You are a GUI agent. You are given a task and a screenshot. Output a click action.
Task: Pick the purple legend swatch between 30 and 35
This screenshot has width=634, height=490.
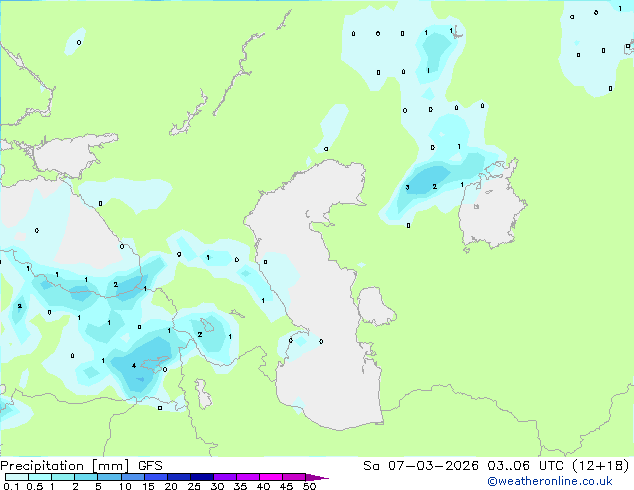click(224, 477)
